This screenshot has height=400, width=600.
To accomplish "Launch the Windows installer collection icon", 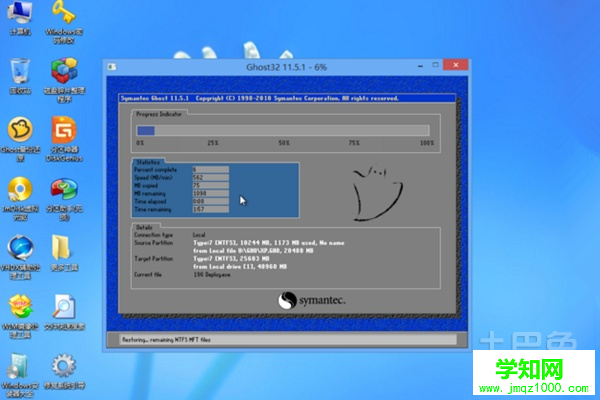I will pos(20,375).
